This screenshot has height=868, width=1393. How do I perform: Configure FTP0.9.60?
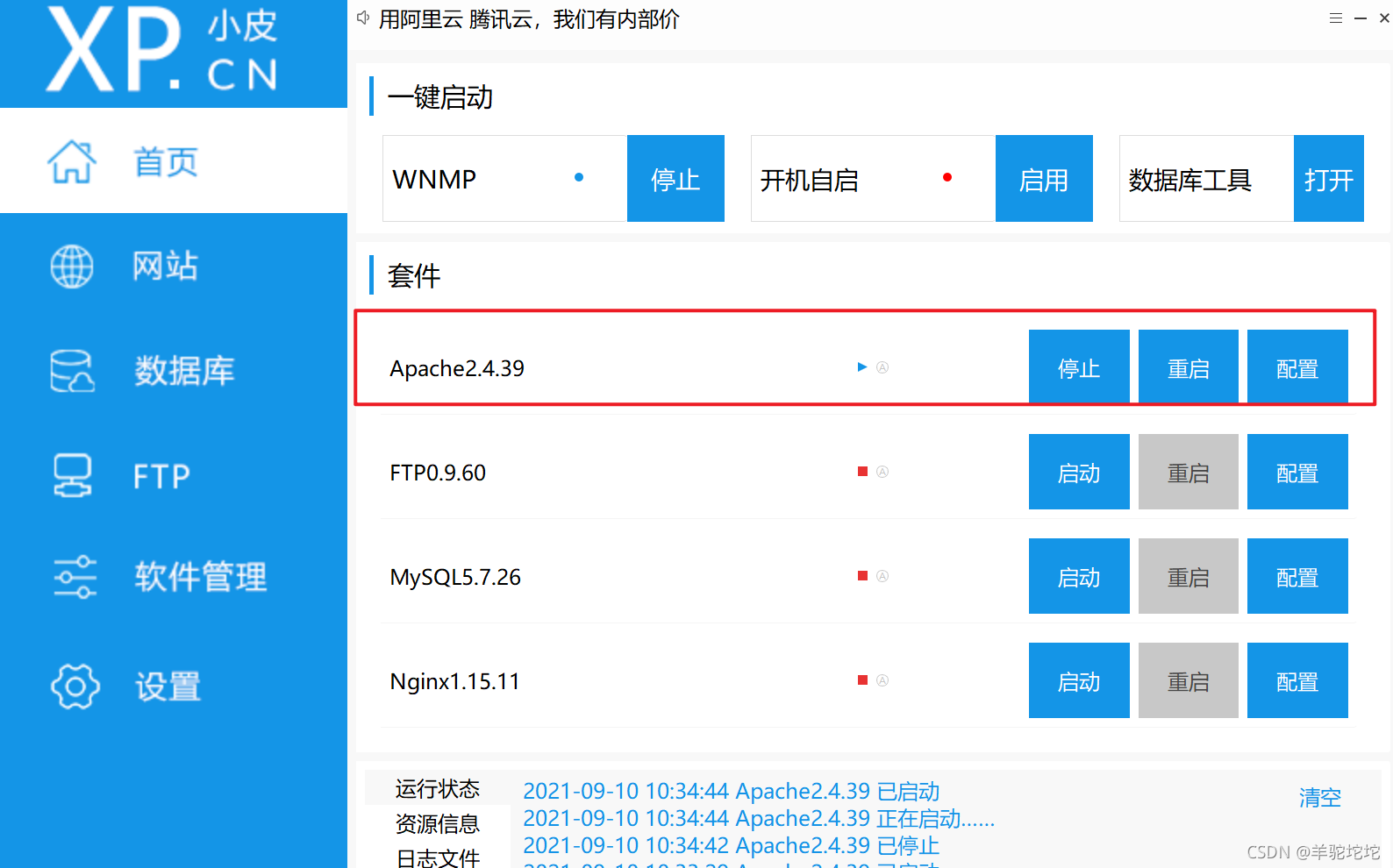tap(1297, 472)
